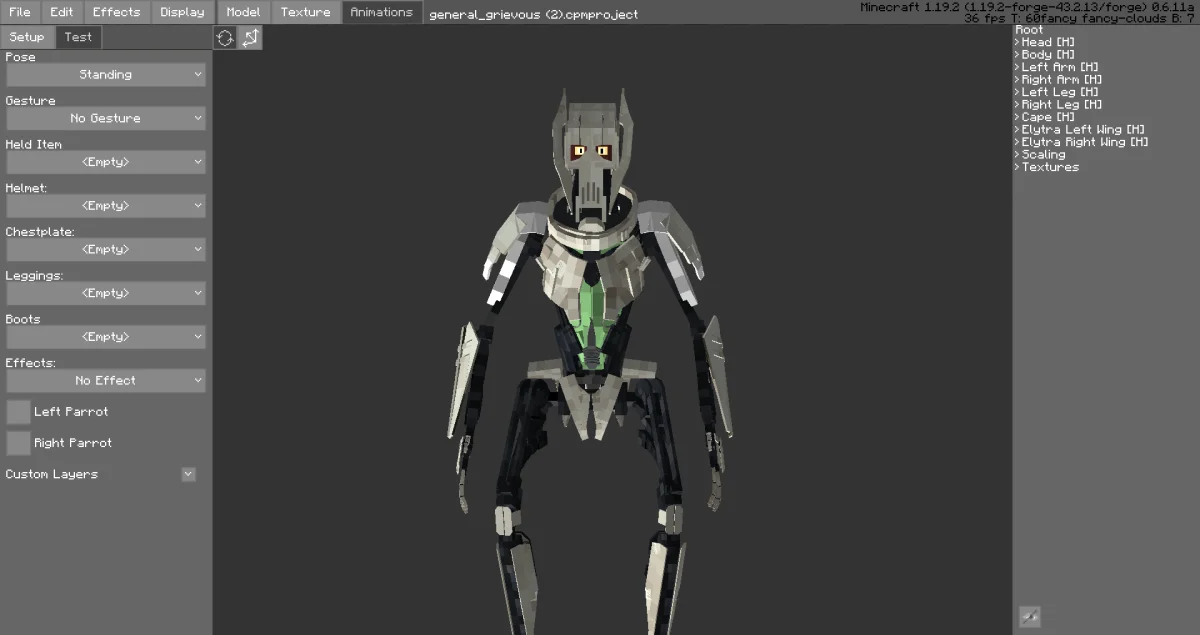
Task: Open the Held Item dropdown
Action: point(106,162)
